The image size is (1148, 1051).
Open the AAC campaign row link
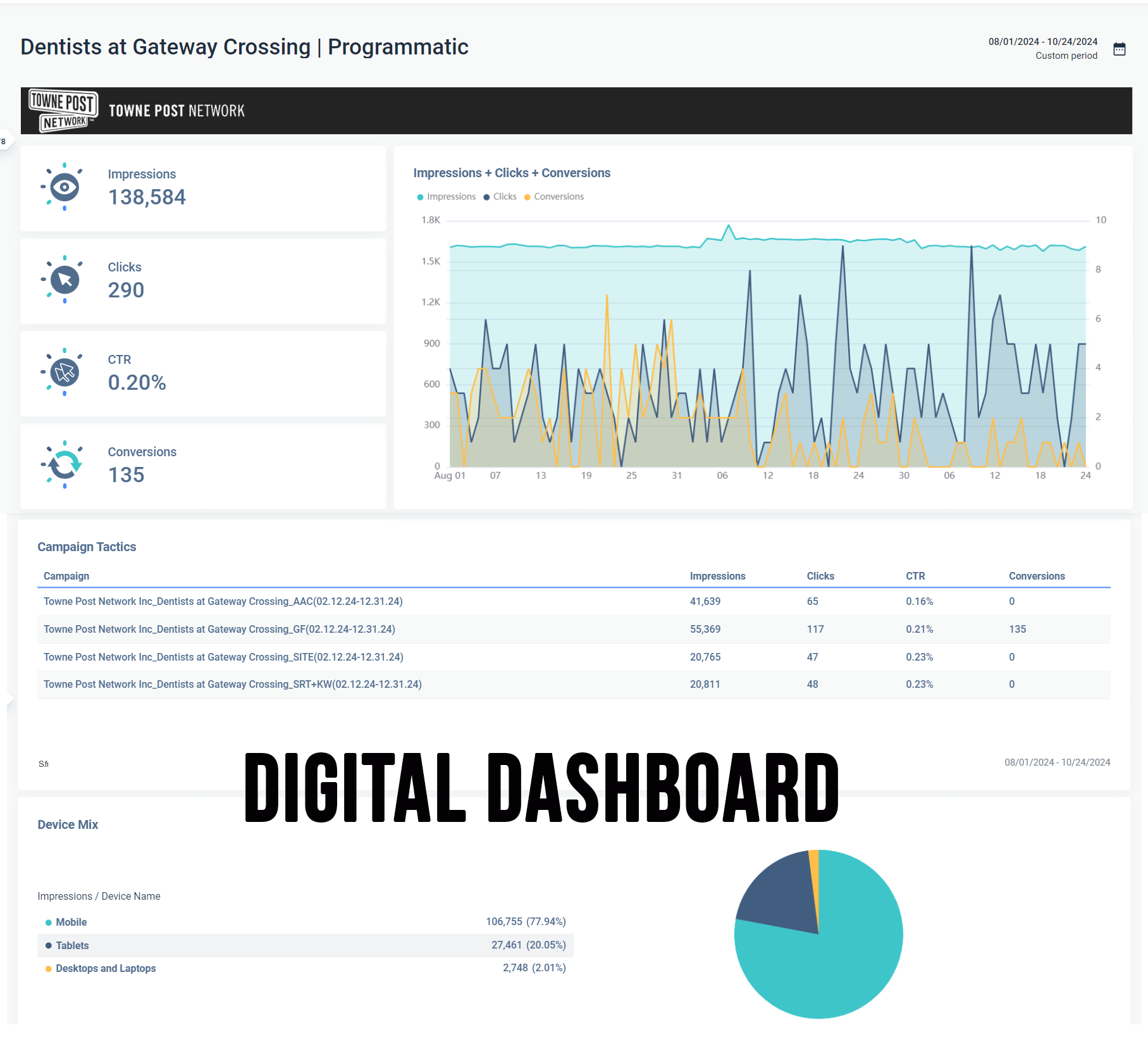(223, 601)
